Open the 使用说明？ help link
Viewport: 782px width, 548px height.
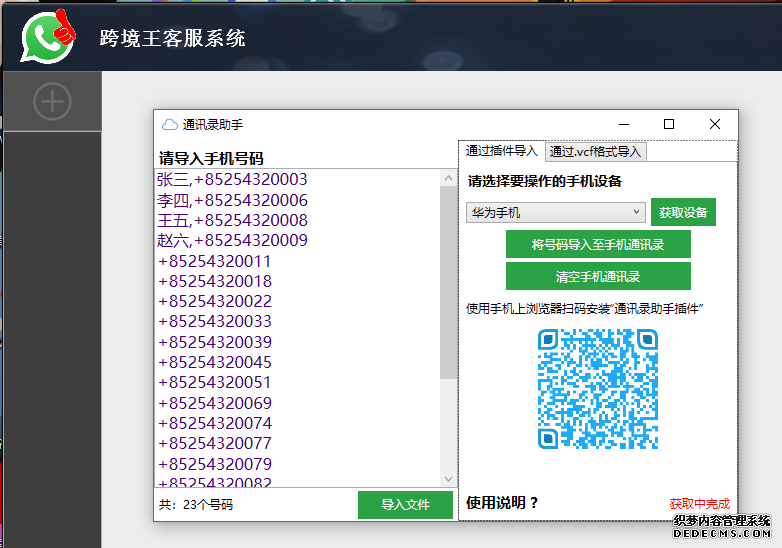point(503,503)
